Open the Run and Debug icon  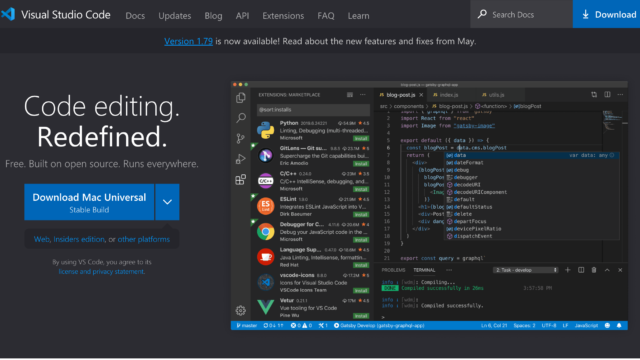coord(241,159)
